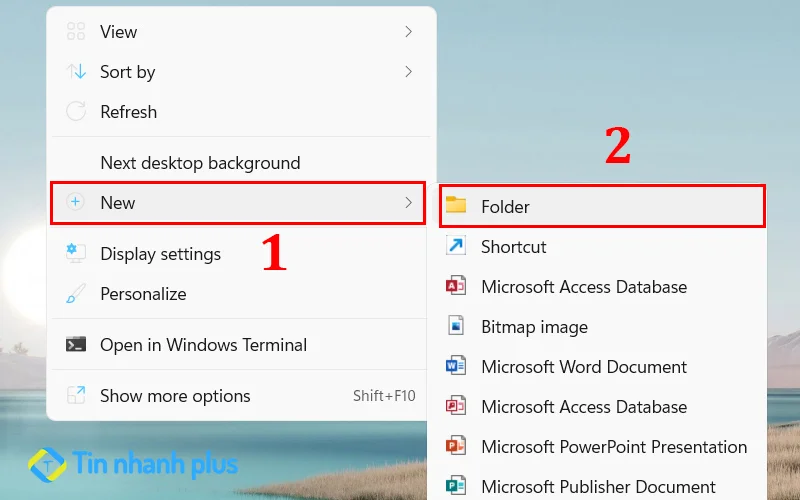Select Next desktop background

(x=200, y=163)
